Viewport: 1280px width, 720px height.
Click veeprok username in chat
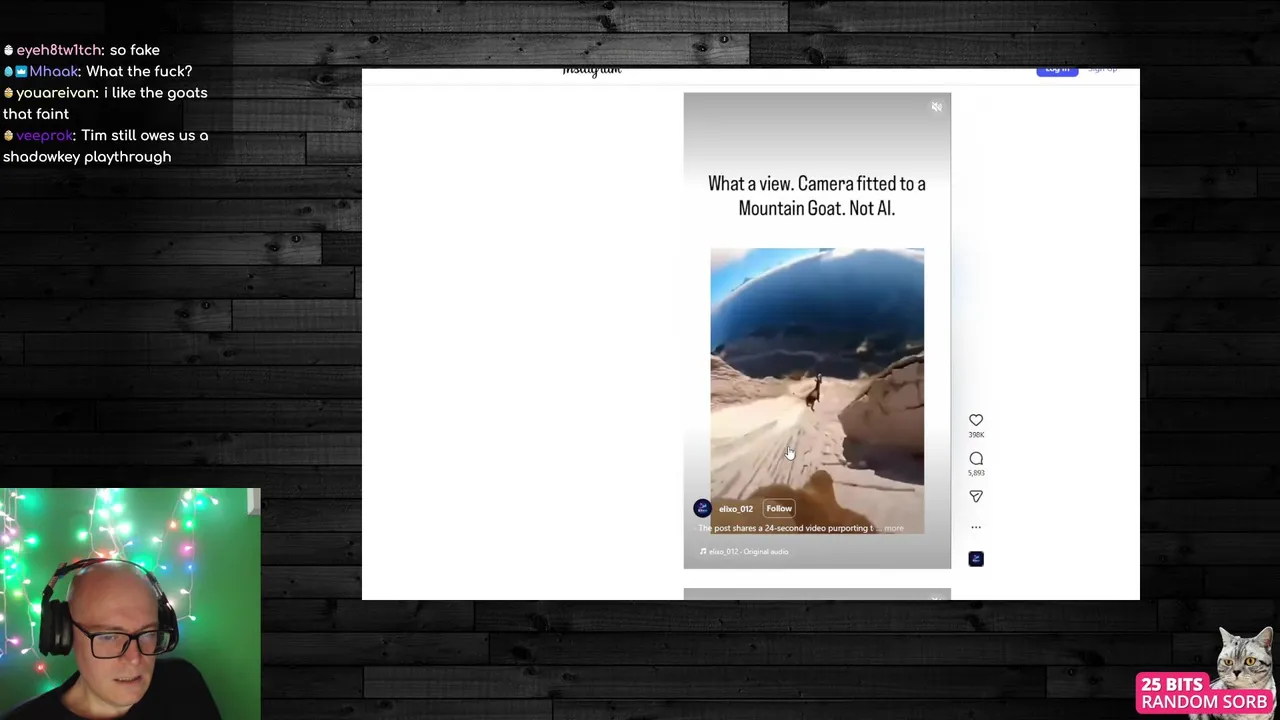coord(44,135)
